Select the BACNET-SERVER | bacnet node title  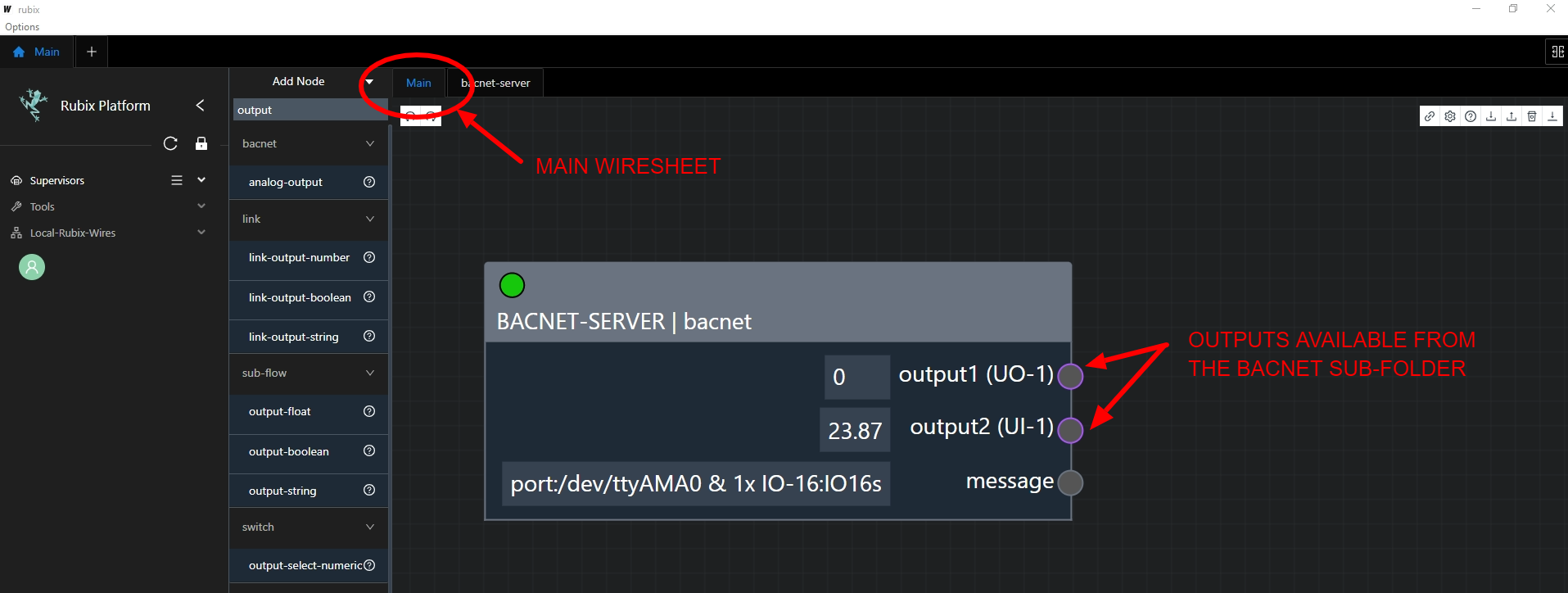coord(624,321)
